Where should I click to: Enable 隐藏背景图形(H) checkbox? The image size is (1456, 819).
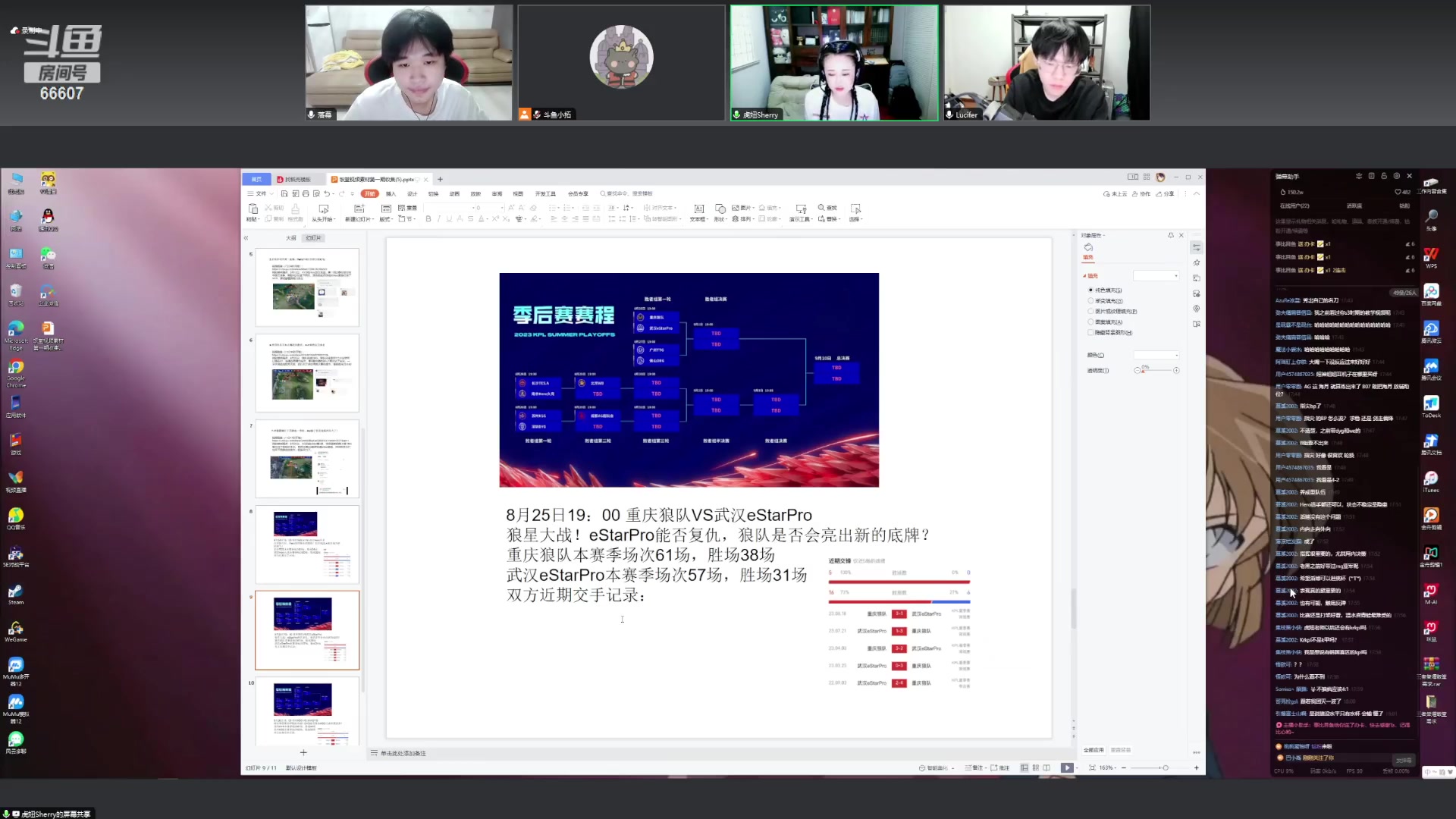[x=1091, y=333]
